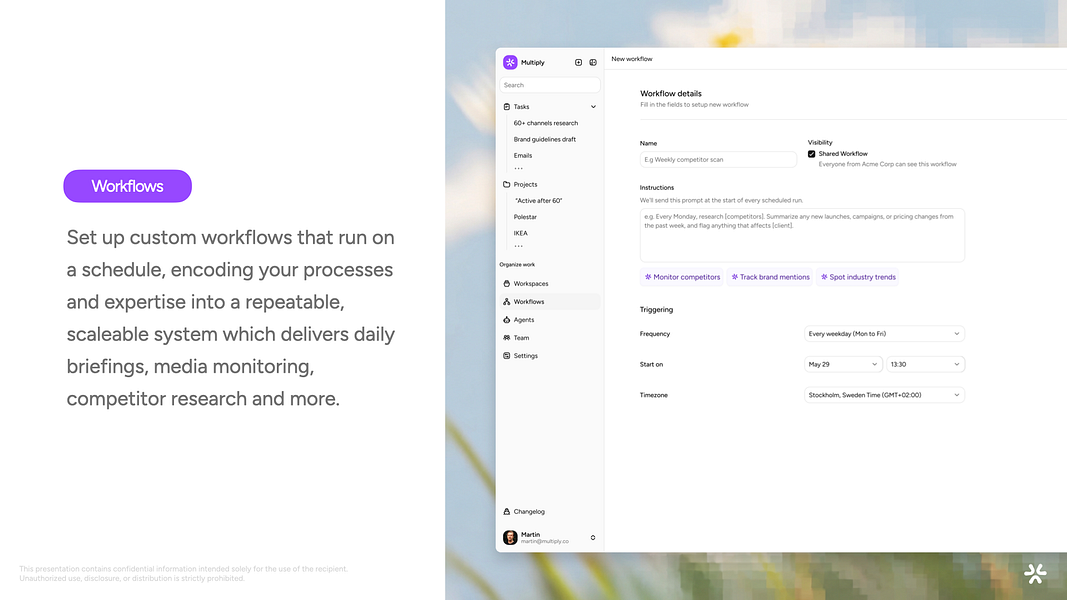Click the Tasks clipboard icon
The width and height of the screenshot is (1067, 600).
[506, 107]
